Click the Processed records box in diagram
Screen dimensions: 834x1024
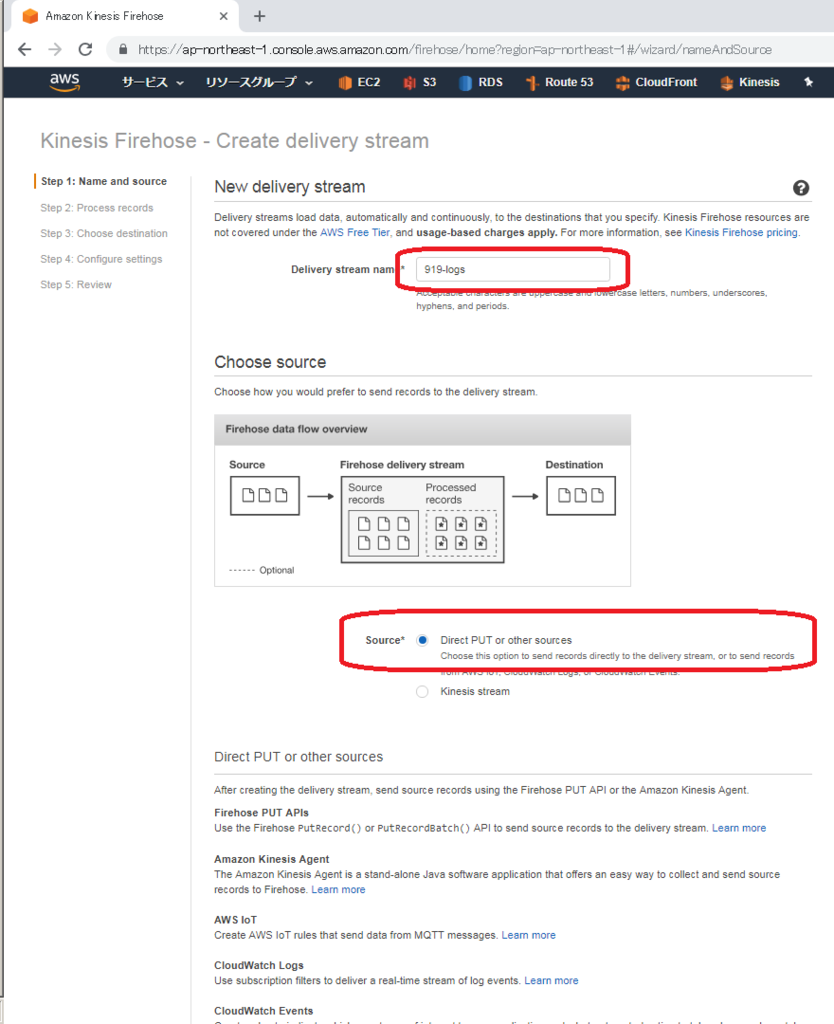tap(461, 534)
